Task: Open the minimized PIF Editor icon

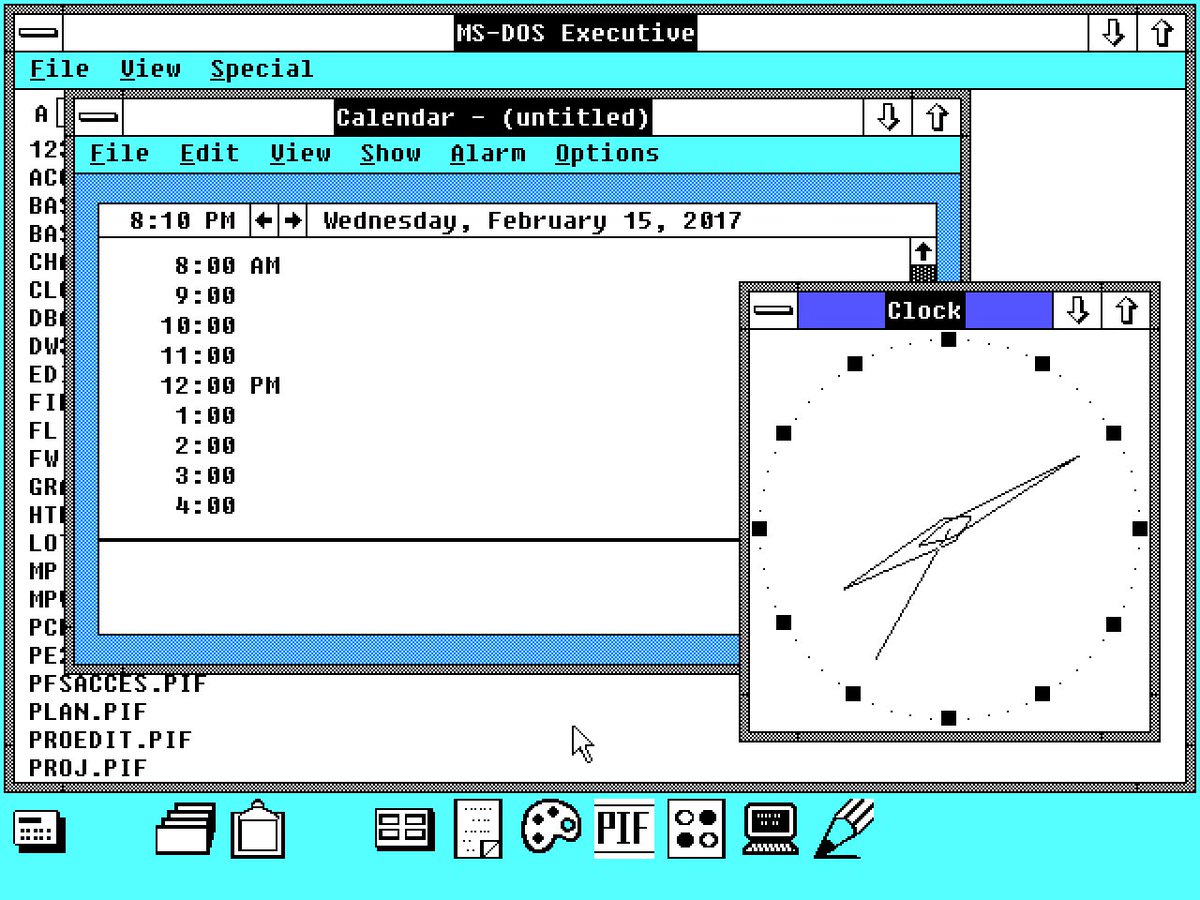Action: [x=624, y=829]
